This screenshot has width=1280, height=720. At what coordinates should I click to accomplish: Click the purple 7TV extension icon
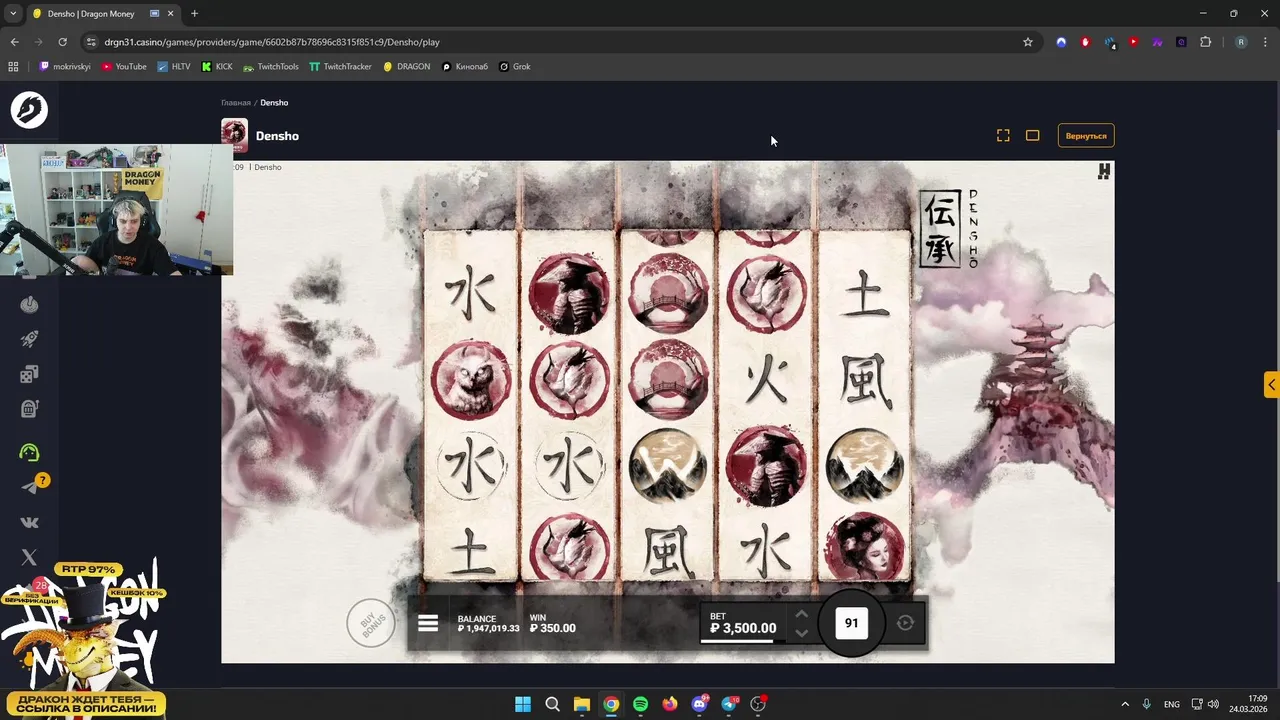pyautogui.click(x=1157, y=42)
